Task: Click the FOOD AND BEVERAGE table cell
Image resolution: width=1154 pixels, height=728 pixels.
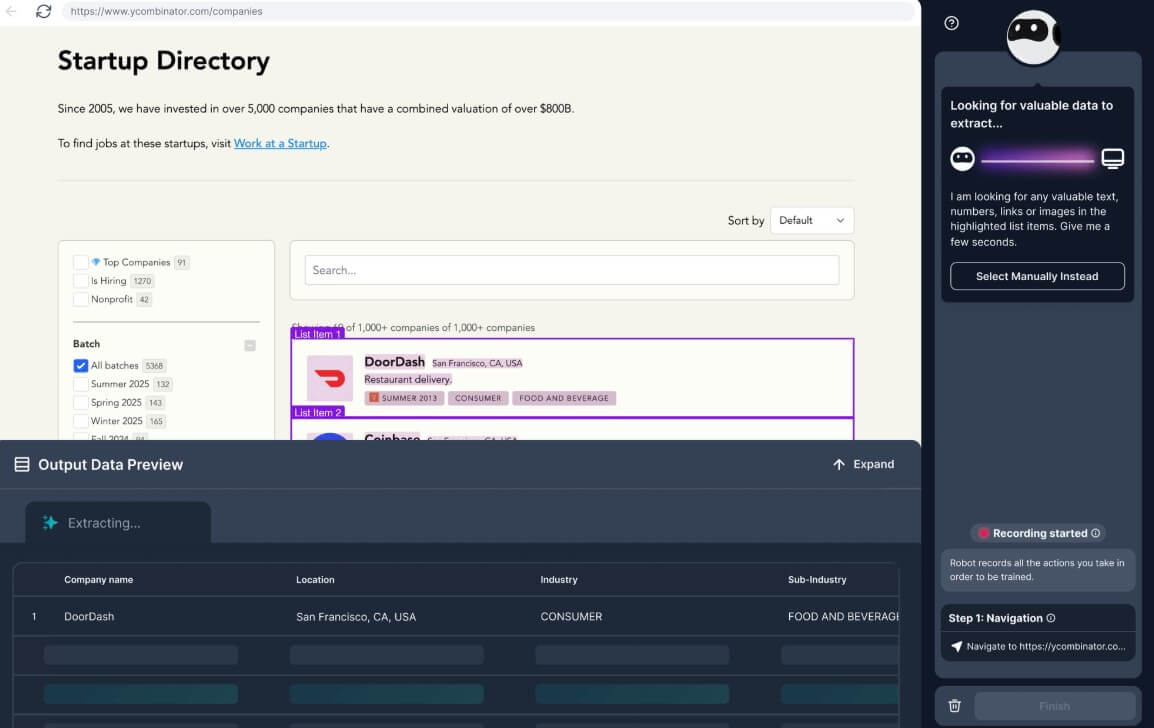Action: coord(843,617)
